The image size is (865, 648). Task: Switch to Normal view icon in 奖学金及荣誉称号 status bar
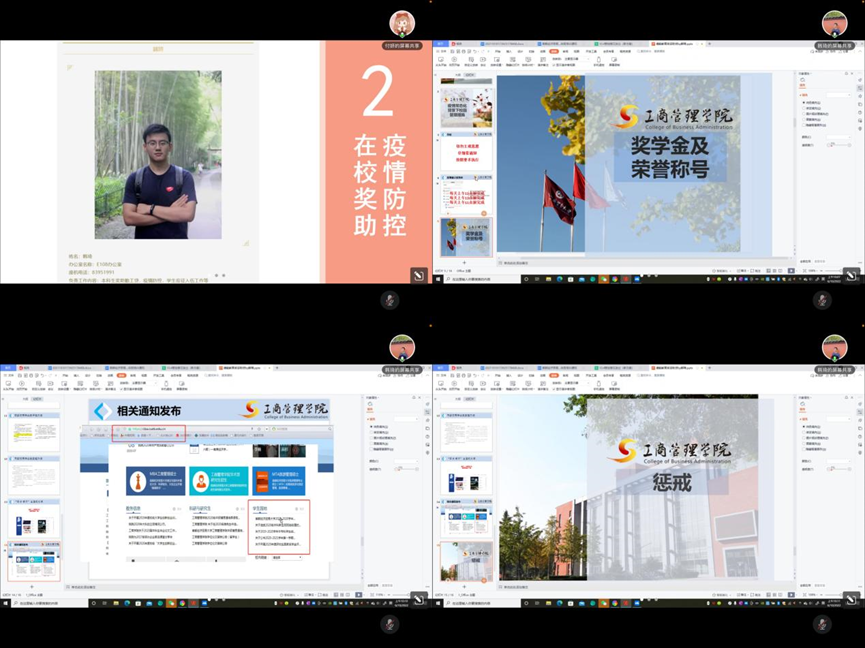tap(768, 271)
